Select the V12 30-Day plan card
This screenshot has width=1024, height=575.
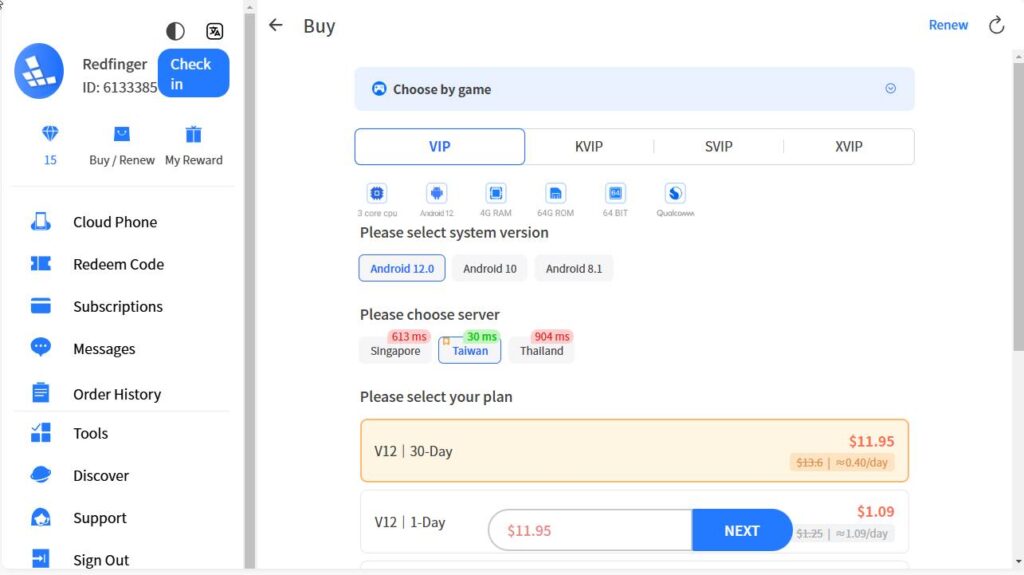coord(634,451)
